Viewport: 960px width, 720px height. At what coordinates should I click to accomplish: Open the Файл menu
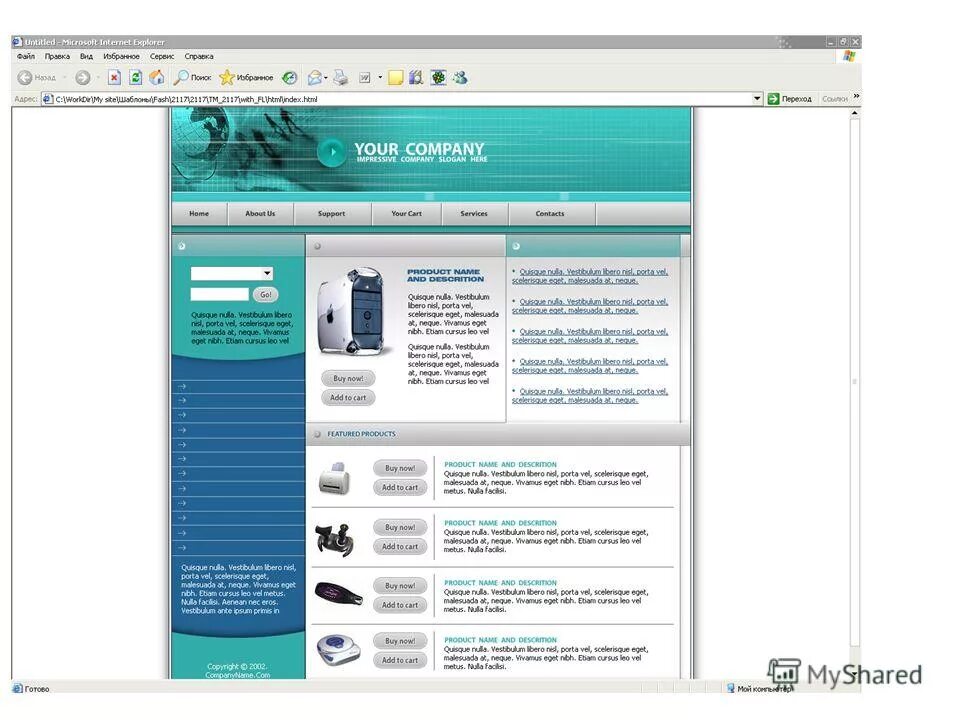click(x=26, y=56)
